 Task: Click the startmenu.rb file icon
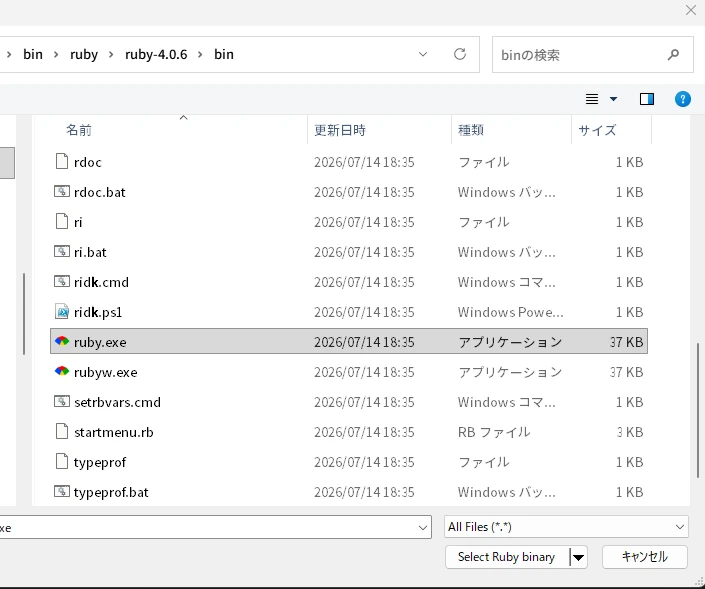62,431
